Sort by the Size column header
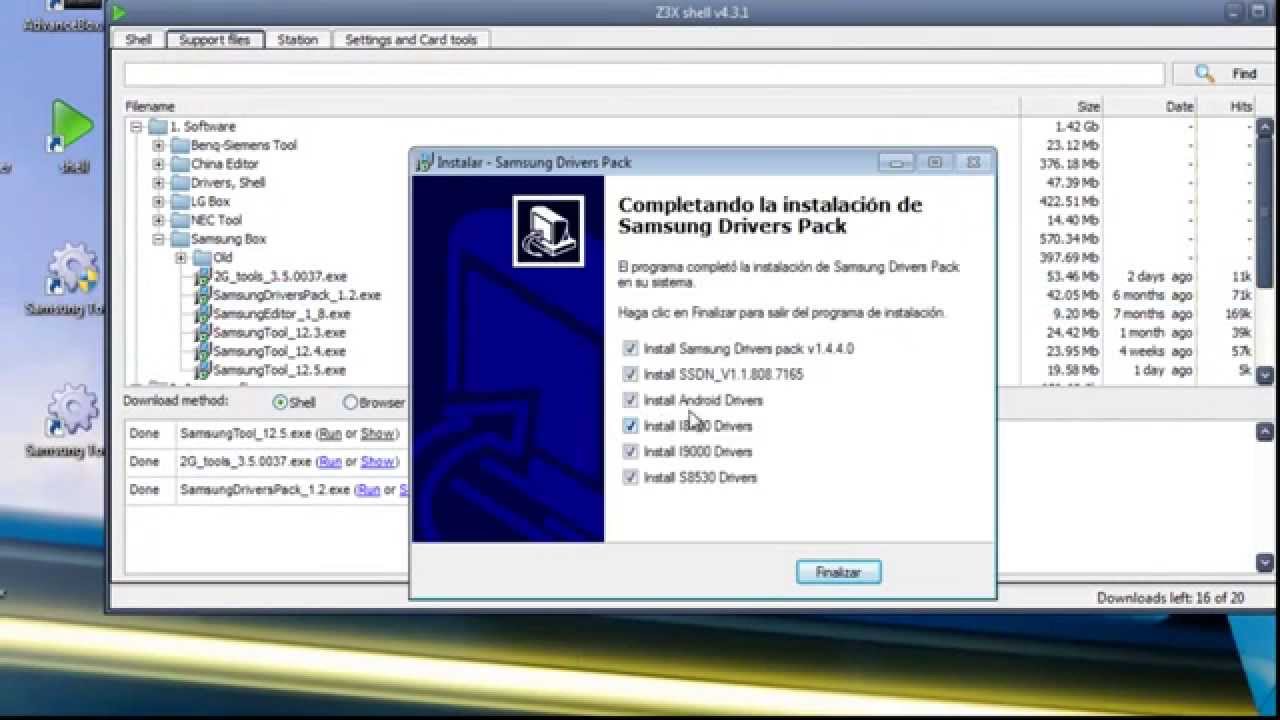This screenshot has height=720, width=1280. tap(1062, 106)
